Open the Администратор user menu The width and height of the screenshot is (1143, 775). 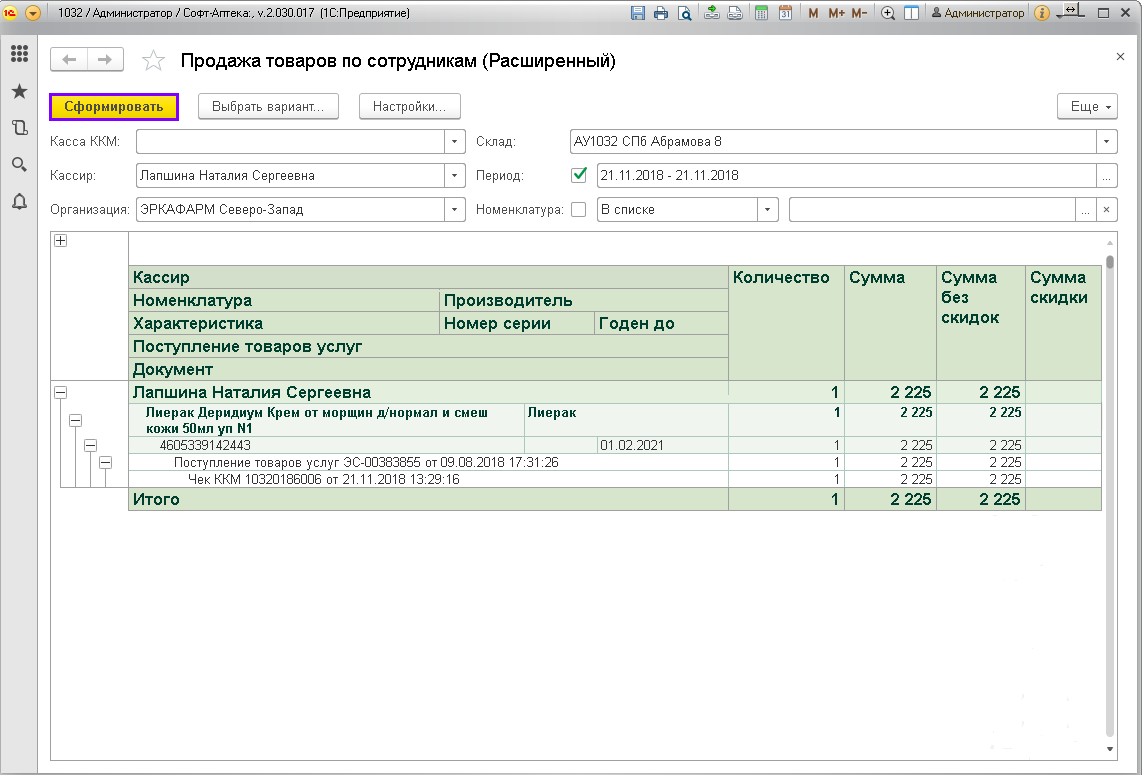tap(977, 13)
